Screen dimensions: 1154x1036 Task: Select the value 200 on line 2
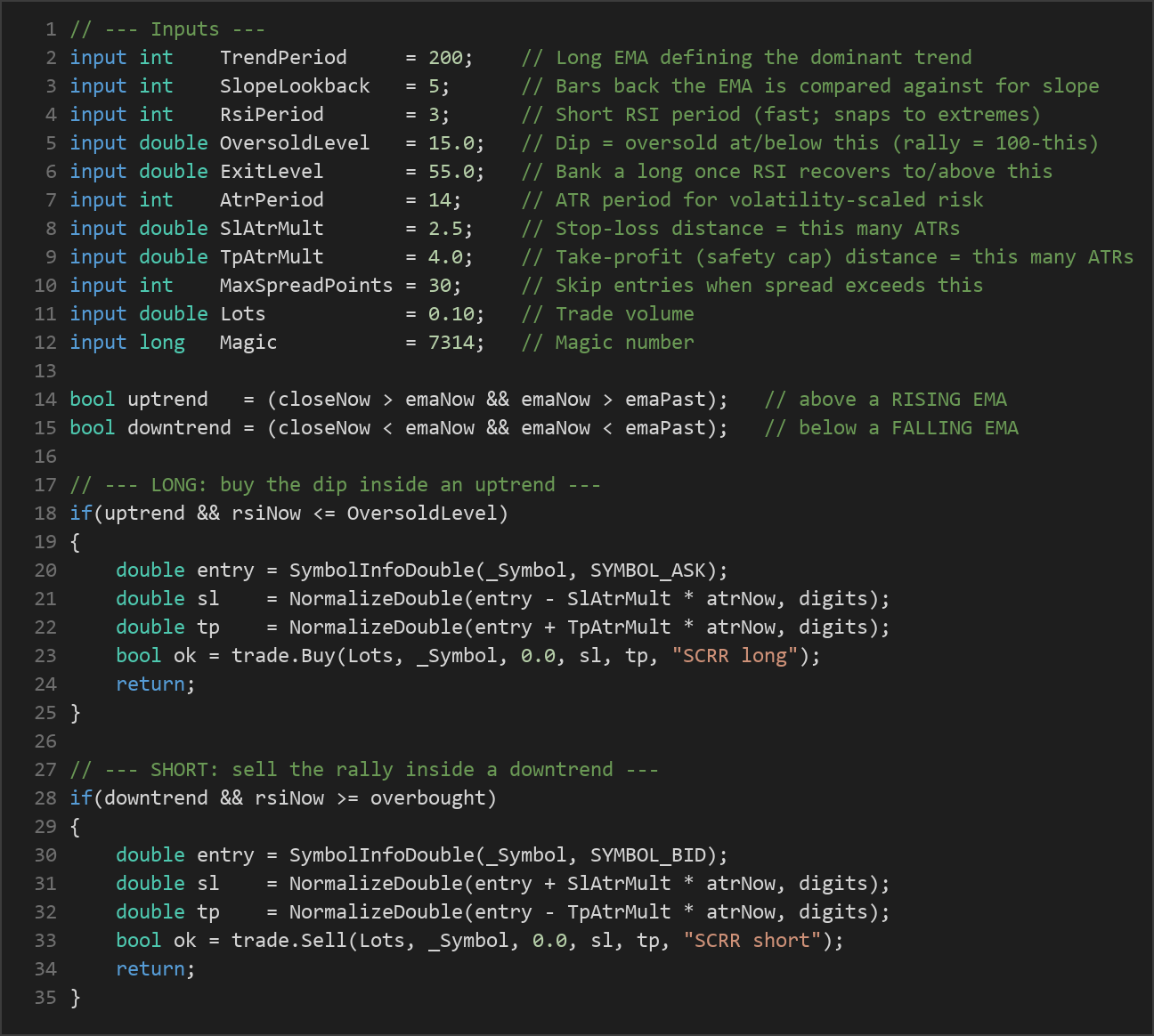pyautogui.click(x=445, y=58)
